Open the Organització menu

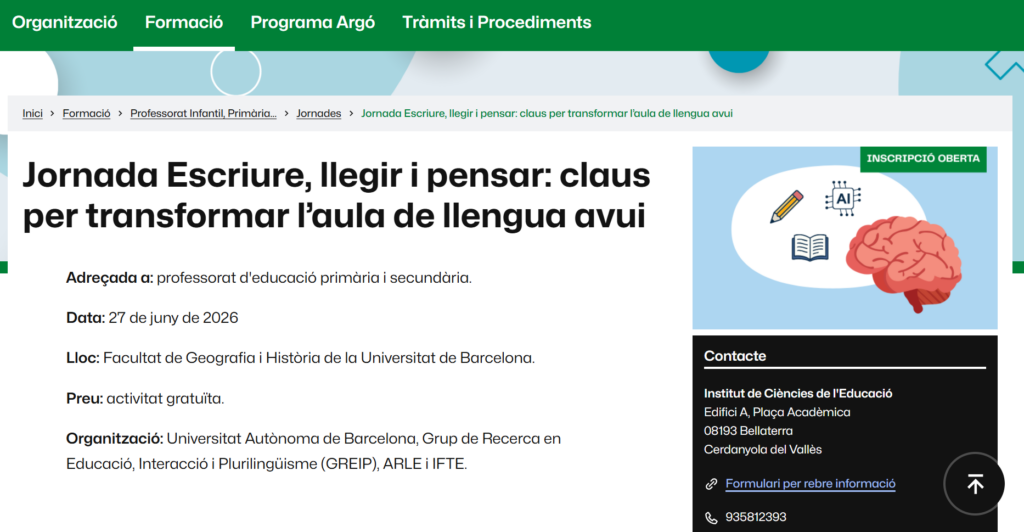(x=65, y=22)
